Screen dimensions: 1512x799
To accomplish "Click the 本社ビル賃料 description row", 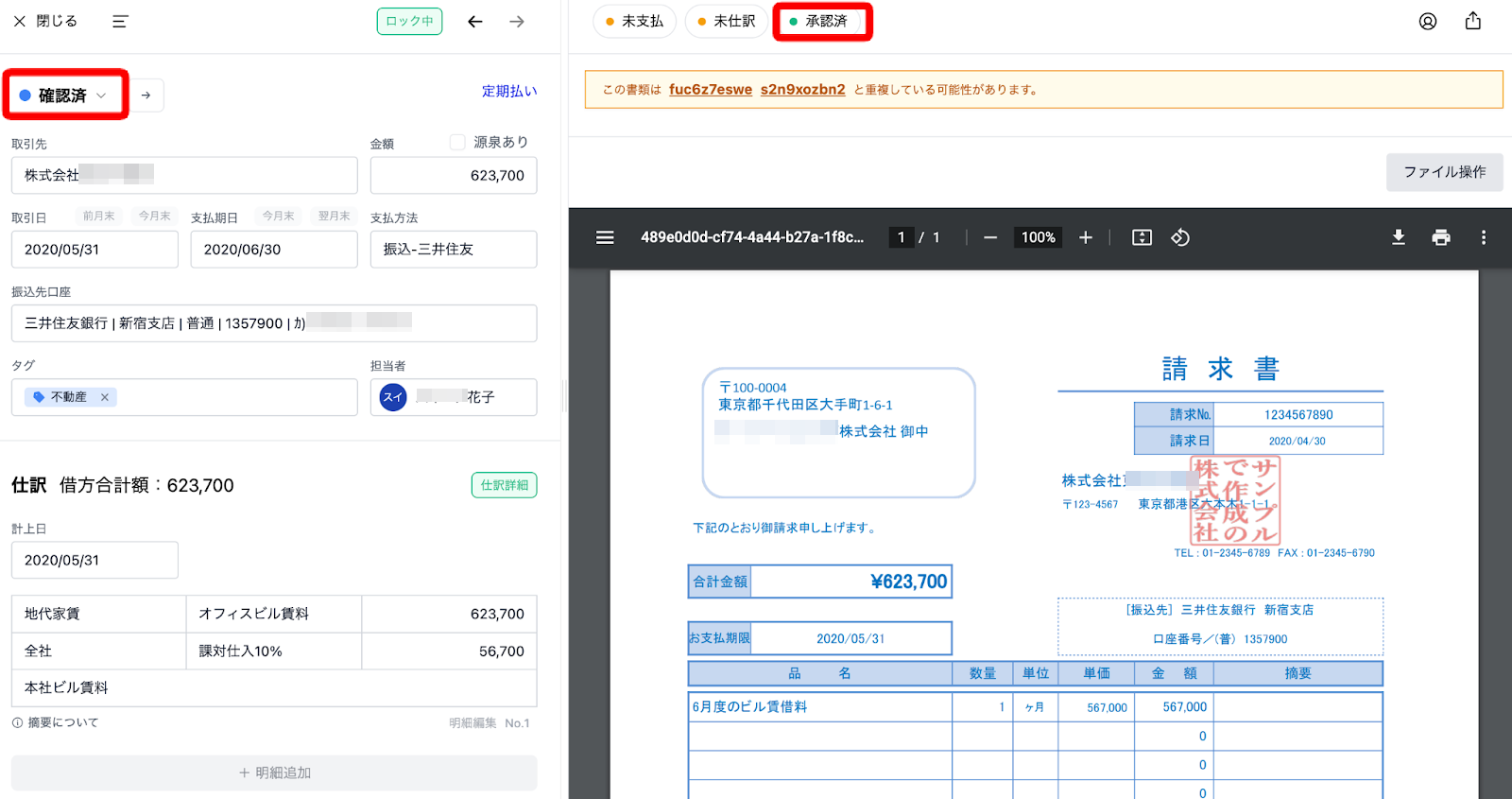I will pyautogui.click(x=274, y=687).
